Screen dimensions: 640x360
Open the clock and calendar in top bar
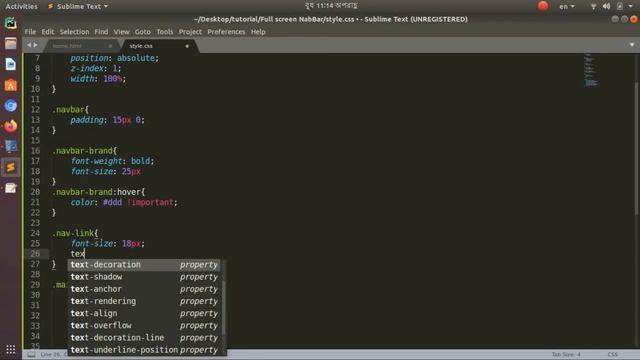(x=331, y=6)
